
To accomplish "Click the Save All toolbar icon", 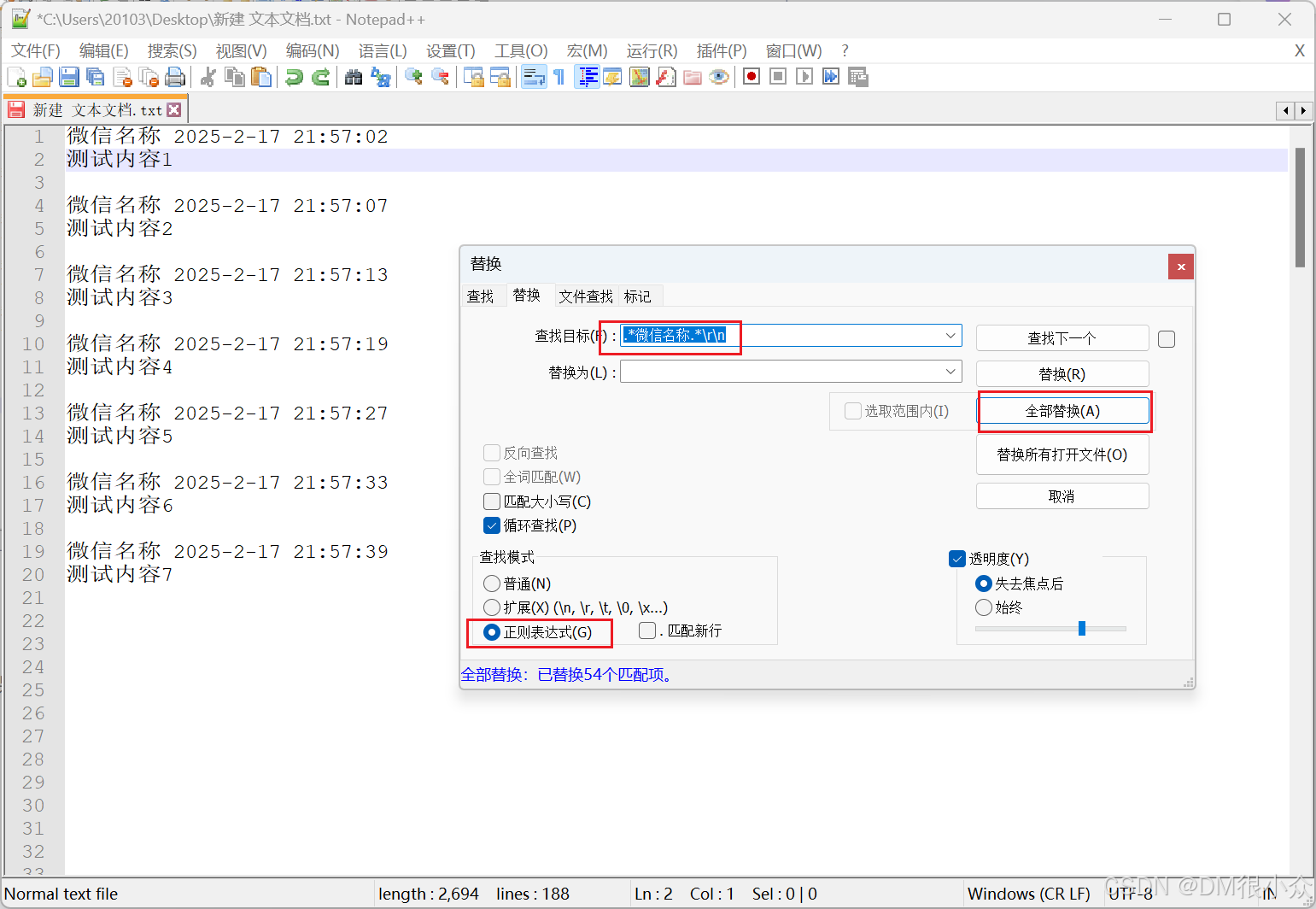I will click(96, 77).
